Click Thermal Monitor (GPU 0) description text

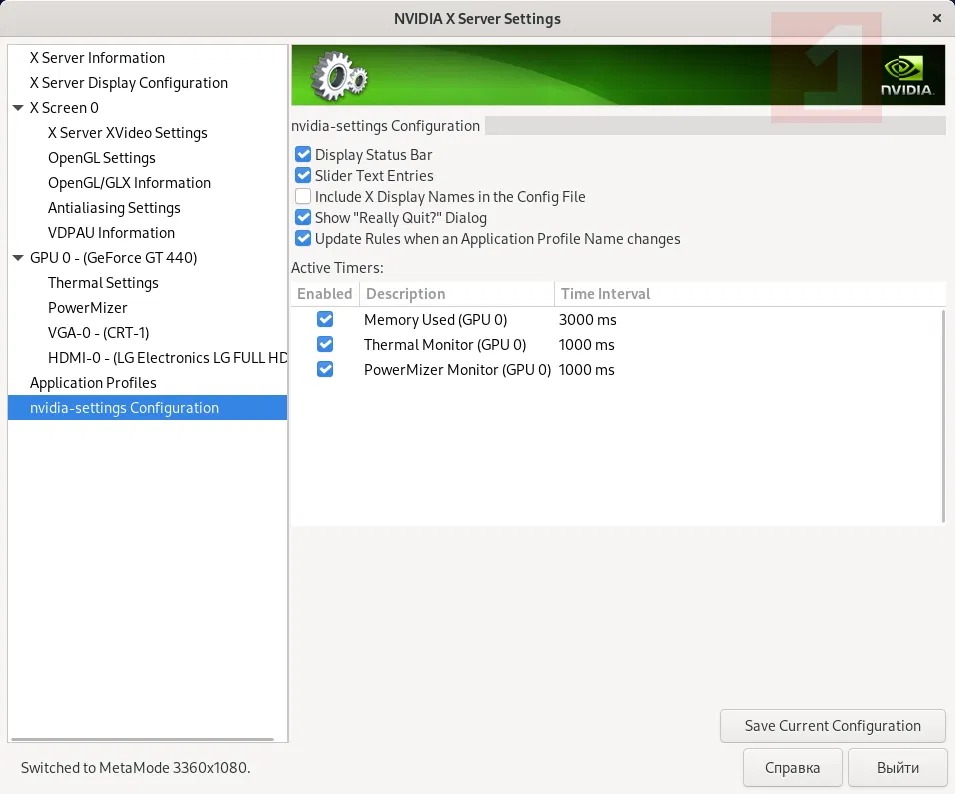[x=445, y=345]
